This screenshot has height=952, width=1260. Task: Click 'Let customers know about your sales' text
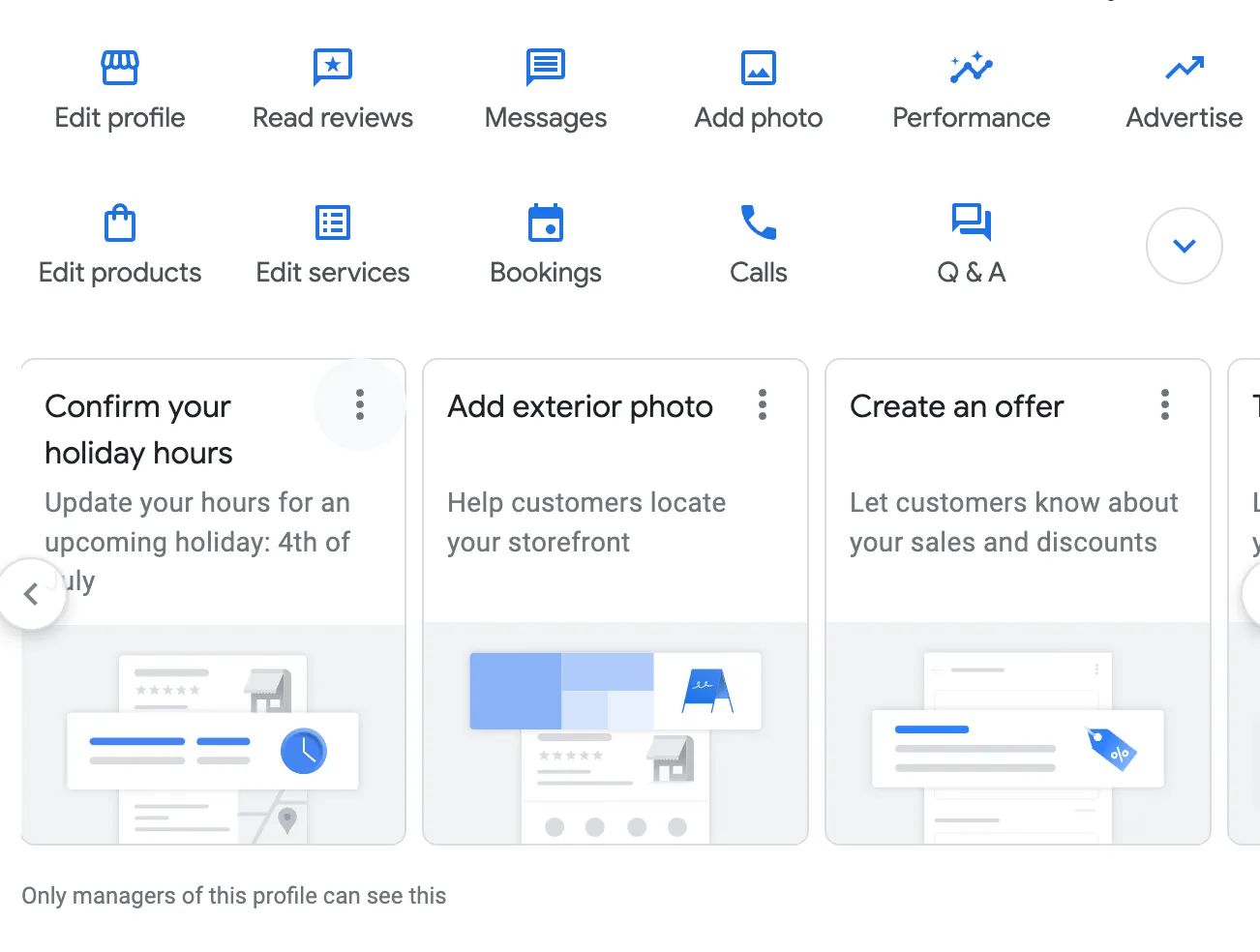coord(1014,522)
